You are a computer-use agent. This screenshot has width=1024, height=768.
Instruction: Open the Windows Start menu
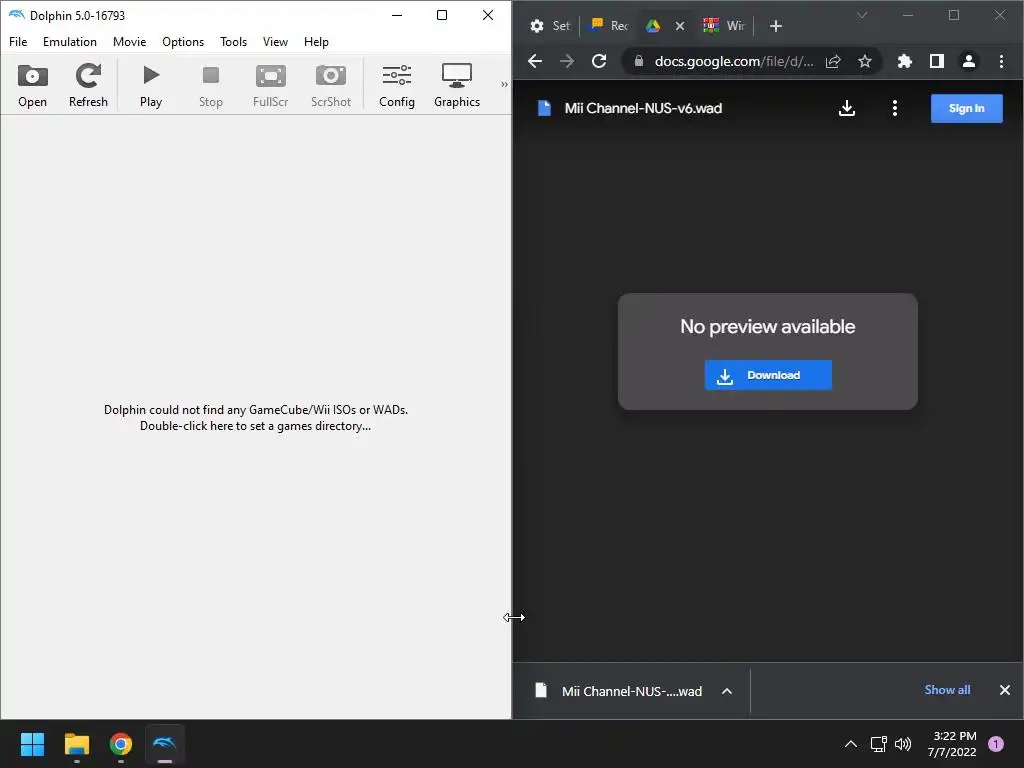[x=32, y=744]
